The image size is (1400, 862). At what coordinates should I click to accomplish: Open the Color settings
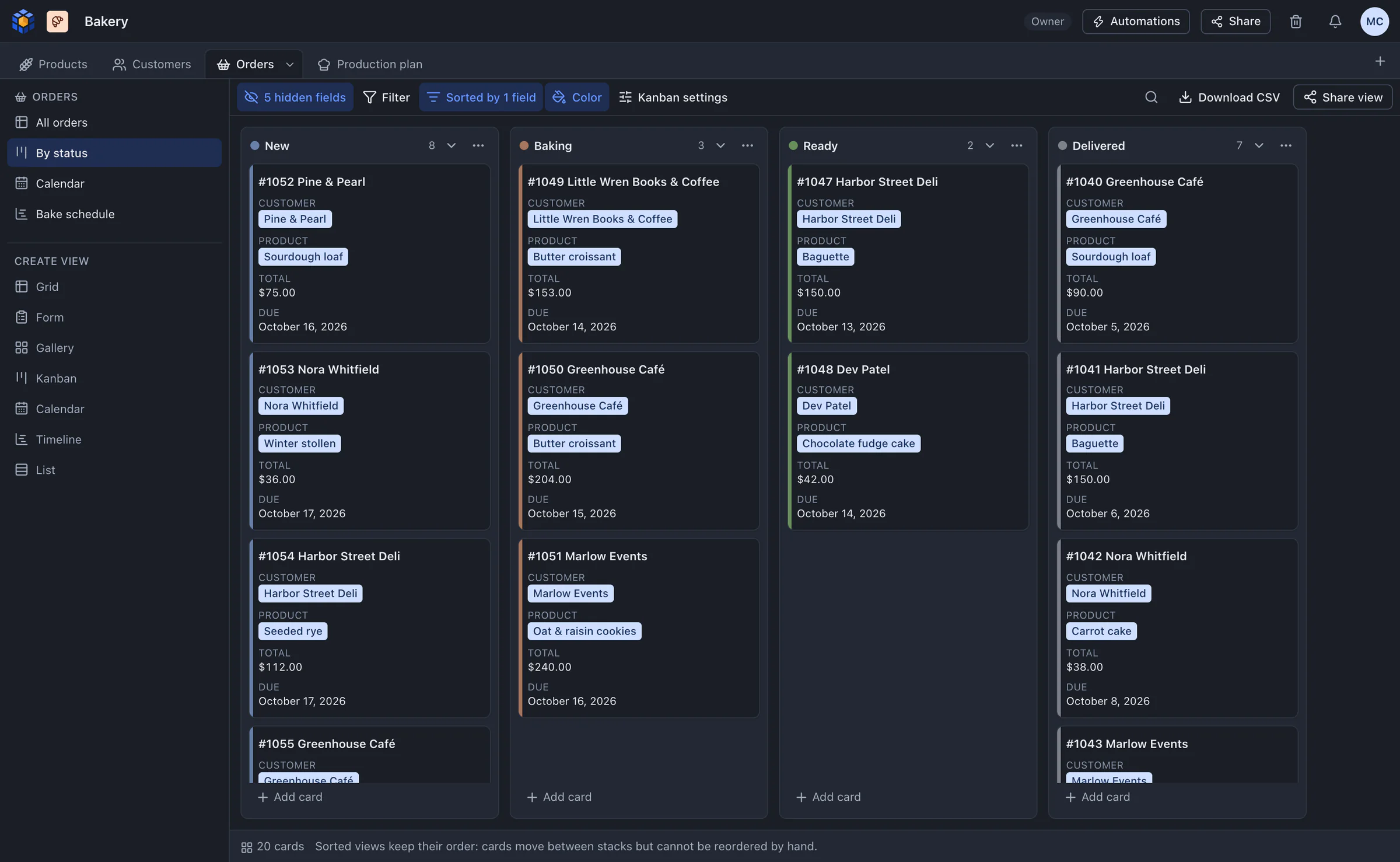(577, 97)
